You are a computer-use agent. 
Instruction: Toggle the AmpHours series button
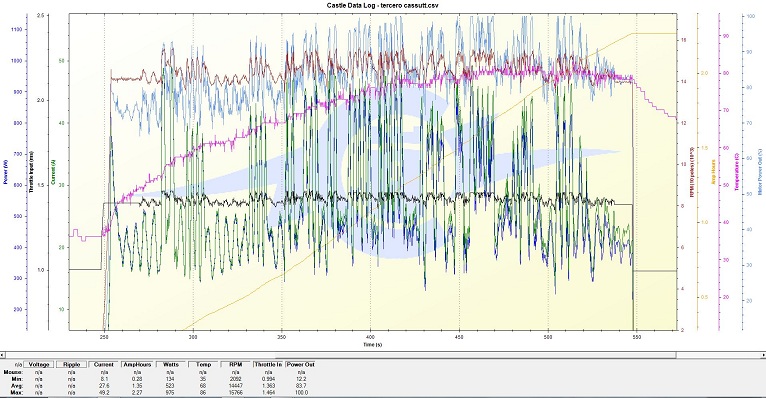click(137, 364)
